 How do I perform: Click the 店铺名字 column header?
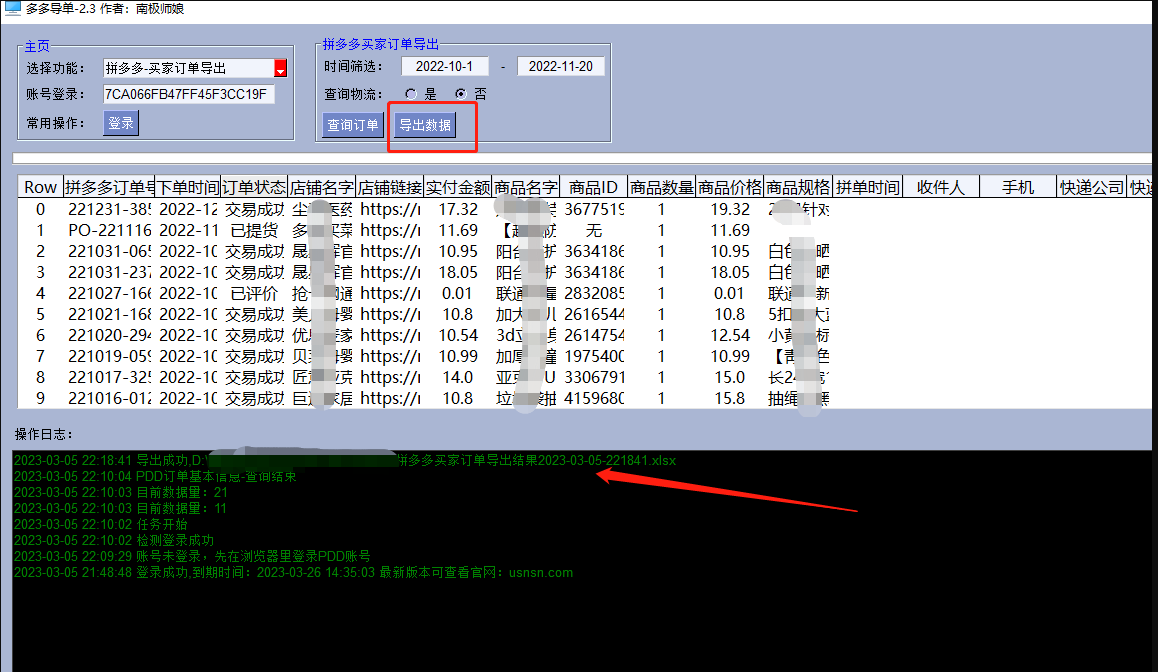[321, 188]
